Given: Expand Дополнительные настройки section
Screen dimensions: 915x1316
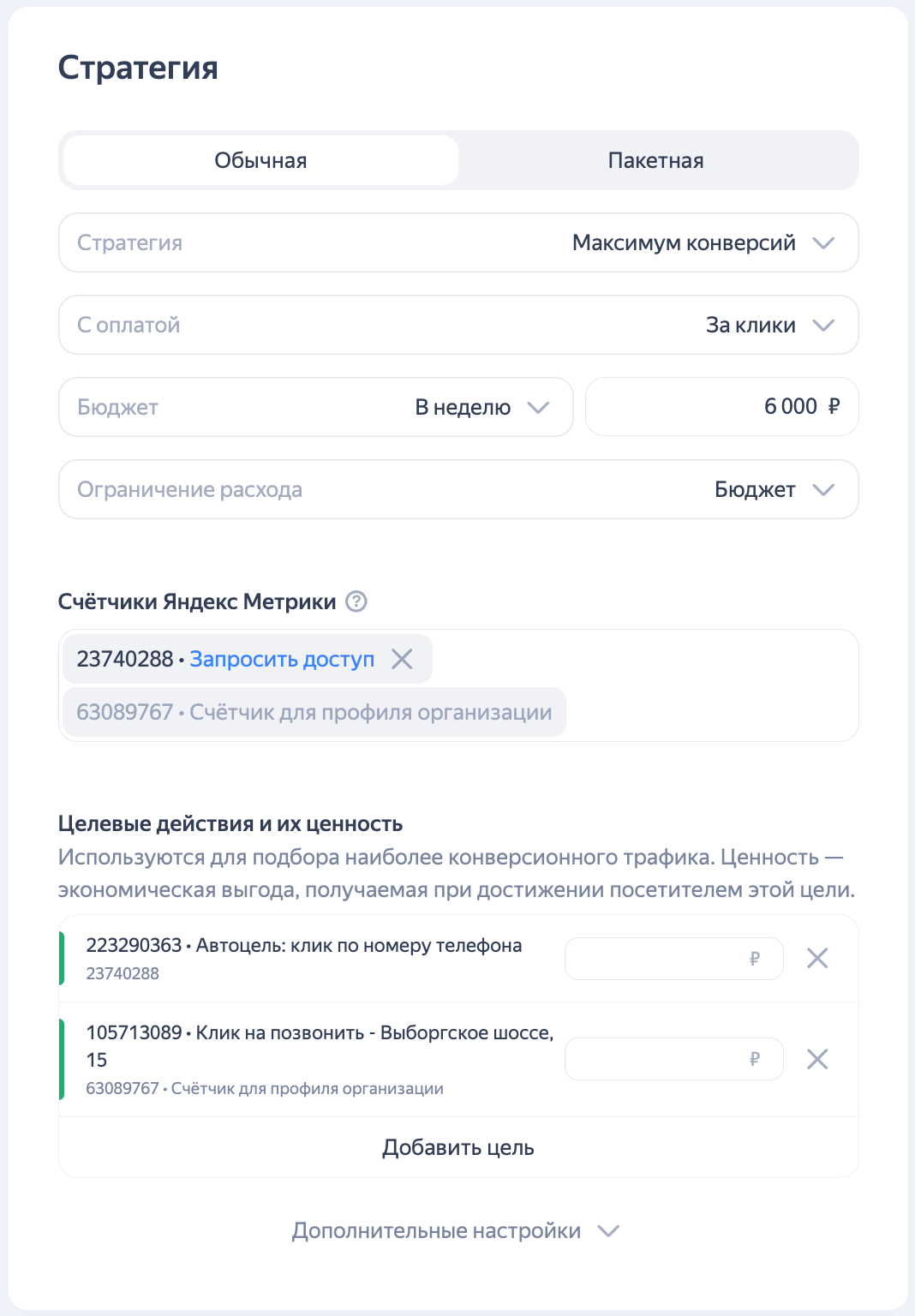Looking at the screenshot, I should [436, 1231].
